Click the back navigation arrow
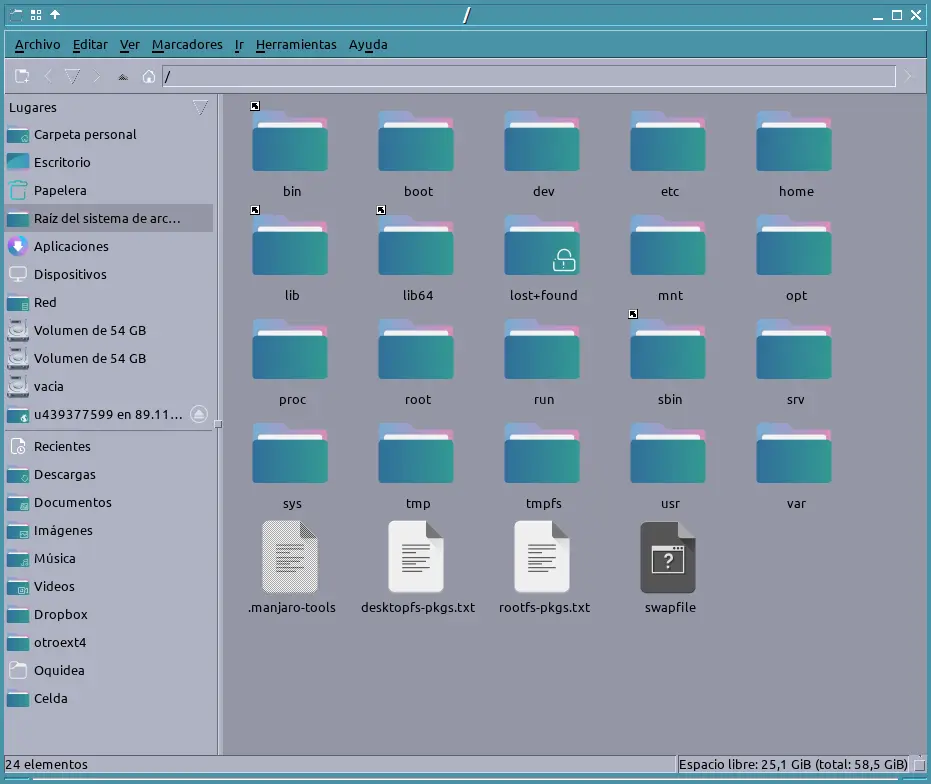 47,76
